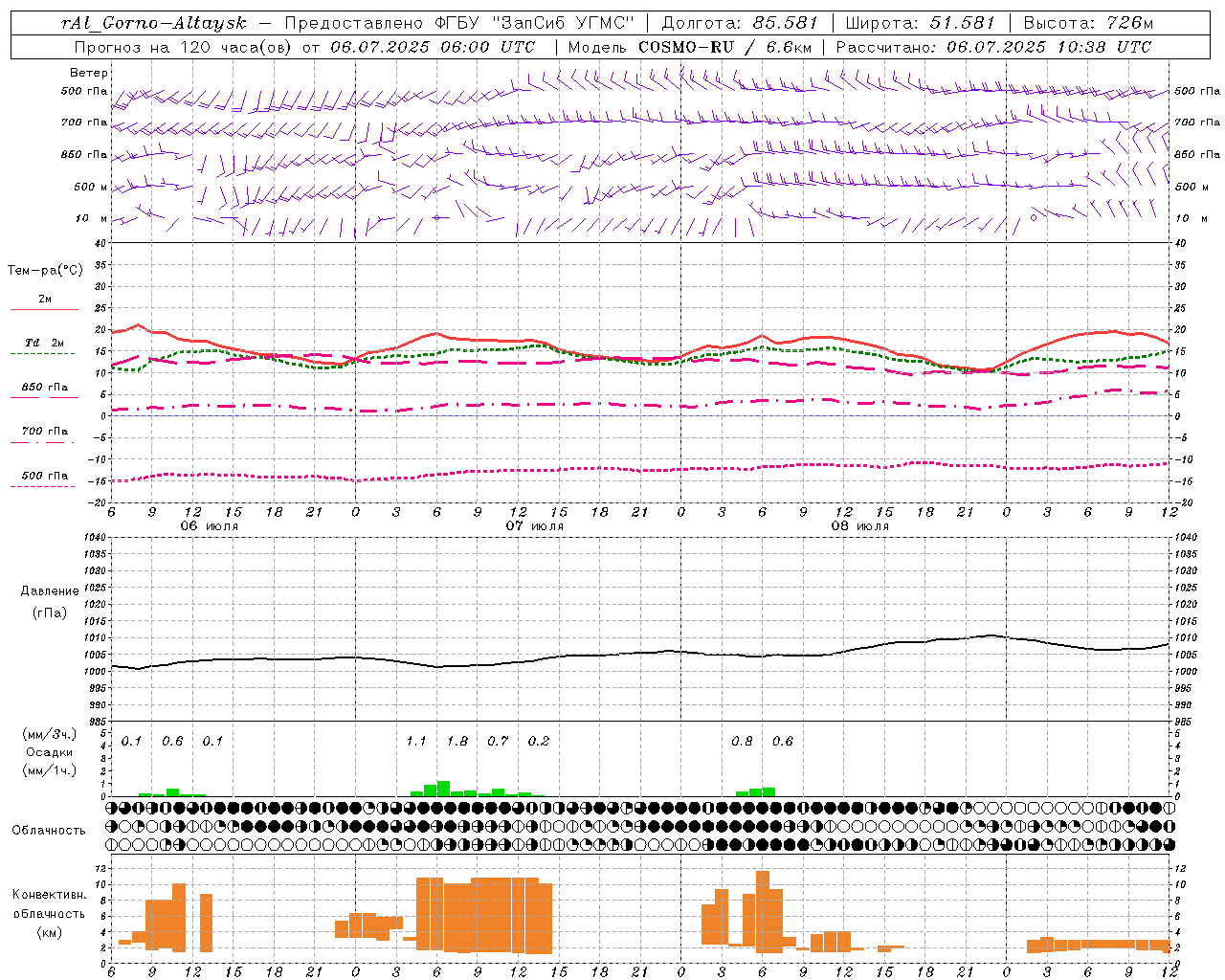Click the "Облачность" cloud cover label
The height and width of the screenshot is (980, 1225).
49,830
